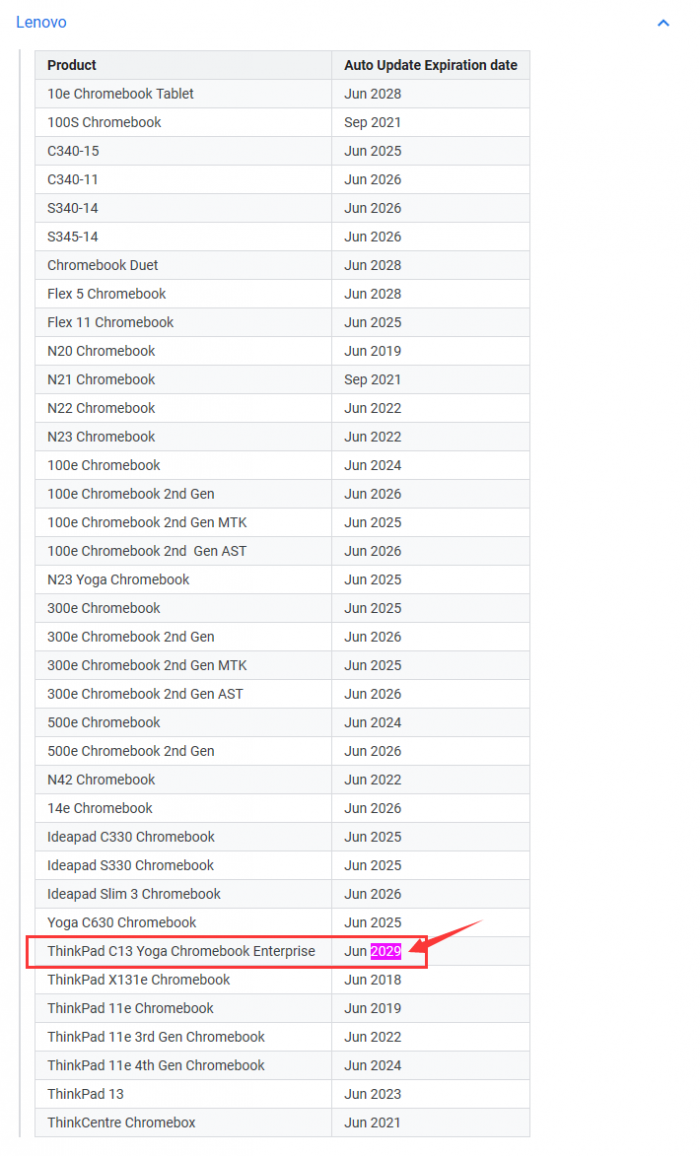Select Flex 5 Chromebook entry
Screen dimensions: 700x1156
pyautogui.click(x=107, y=294)
